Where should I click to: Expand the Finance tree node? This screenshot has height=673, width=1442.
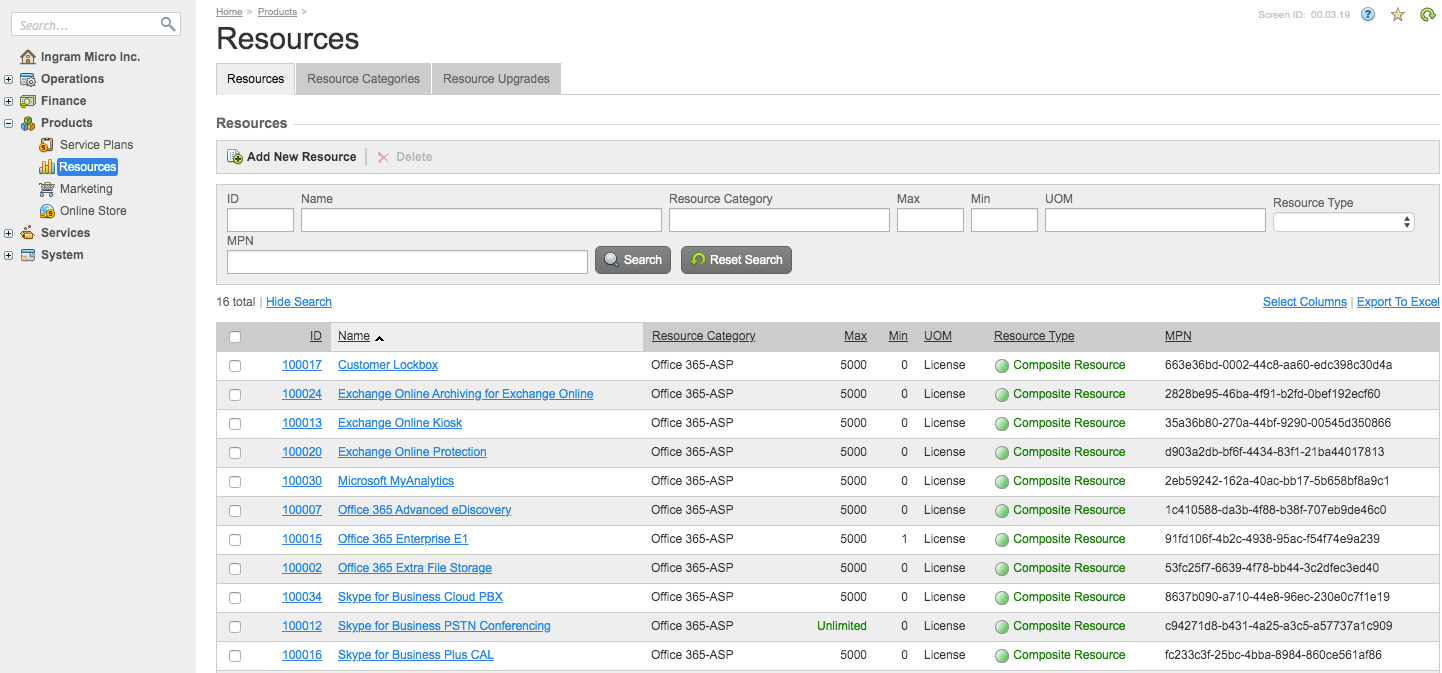[9, 101]
